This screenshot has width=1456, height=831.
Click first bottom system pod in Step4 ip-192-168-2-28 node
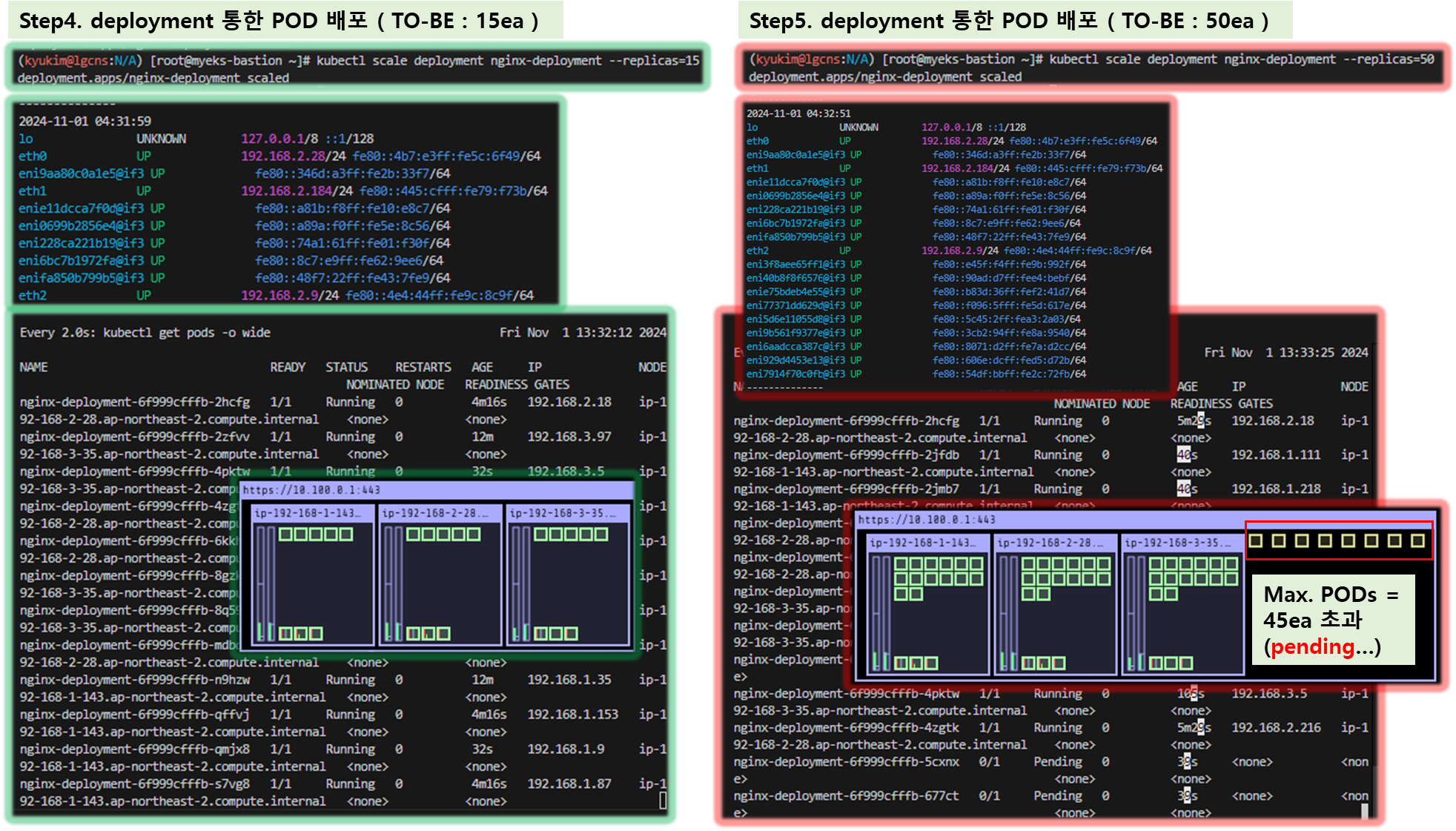click(412, 633)
